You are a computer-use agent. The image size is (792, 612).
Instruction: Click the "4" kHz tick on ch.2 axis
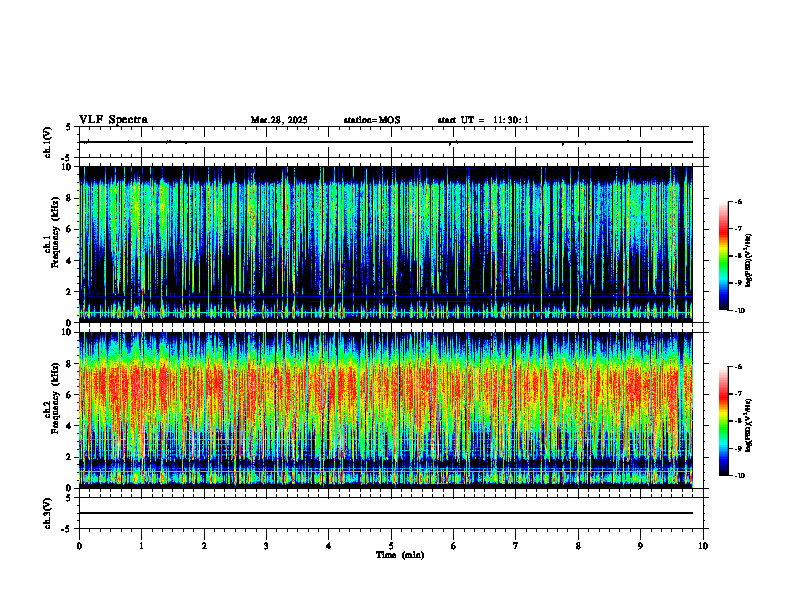click(70, 426)
